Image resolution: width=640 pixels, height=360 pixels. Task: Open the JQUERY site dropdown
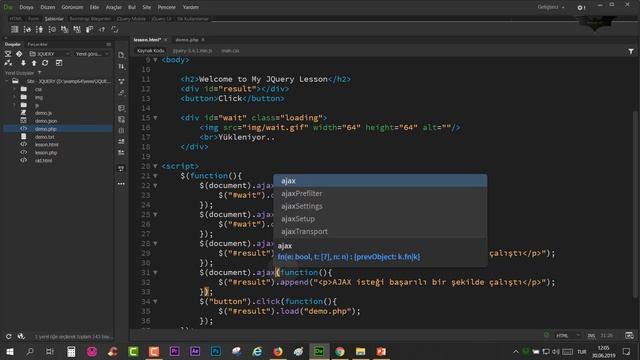[49, 54]
